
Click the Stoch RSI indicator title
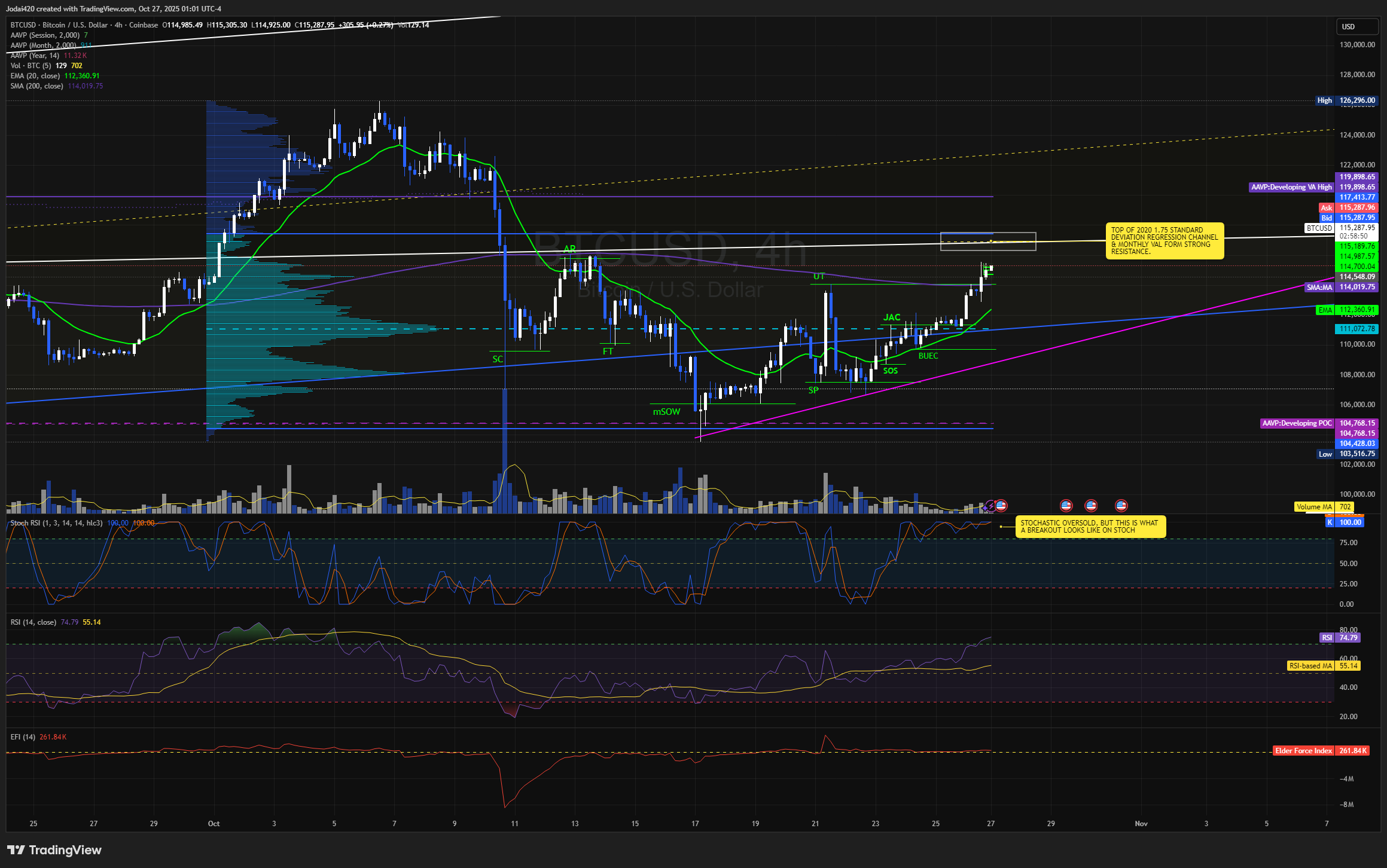56,523
